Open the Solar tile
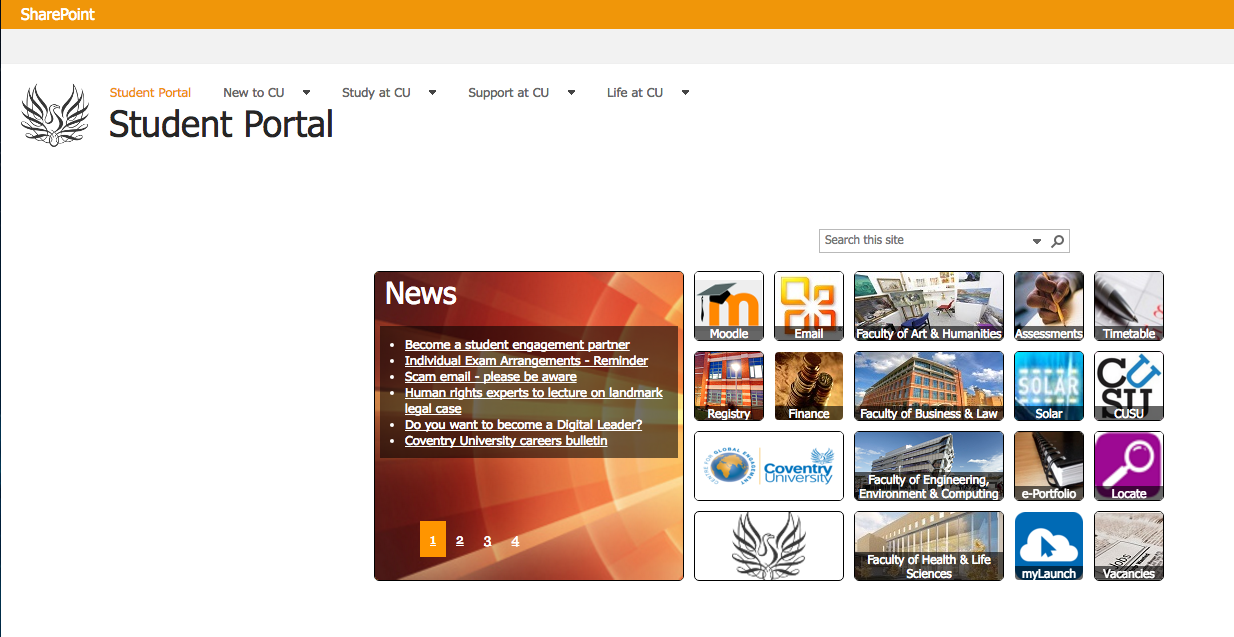 (1049, 386)
